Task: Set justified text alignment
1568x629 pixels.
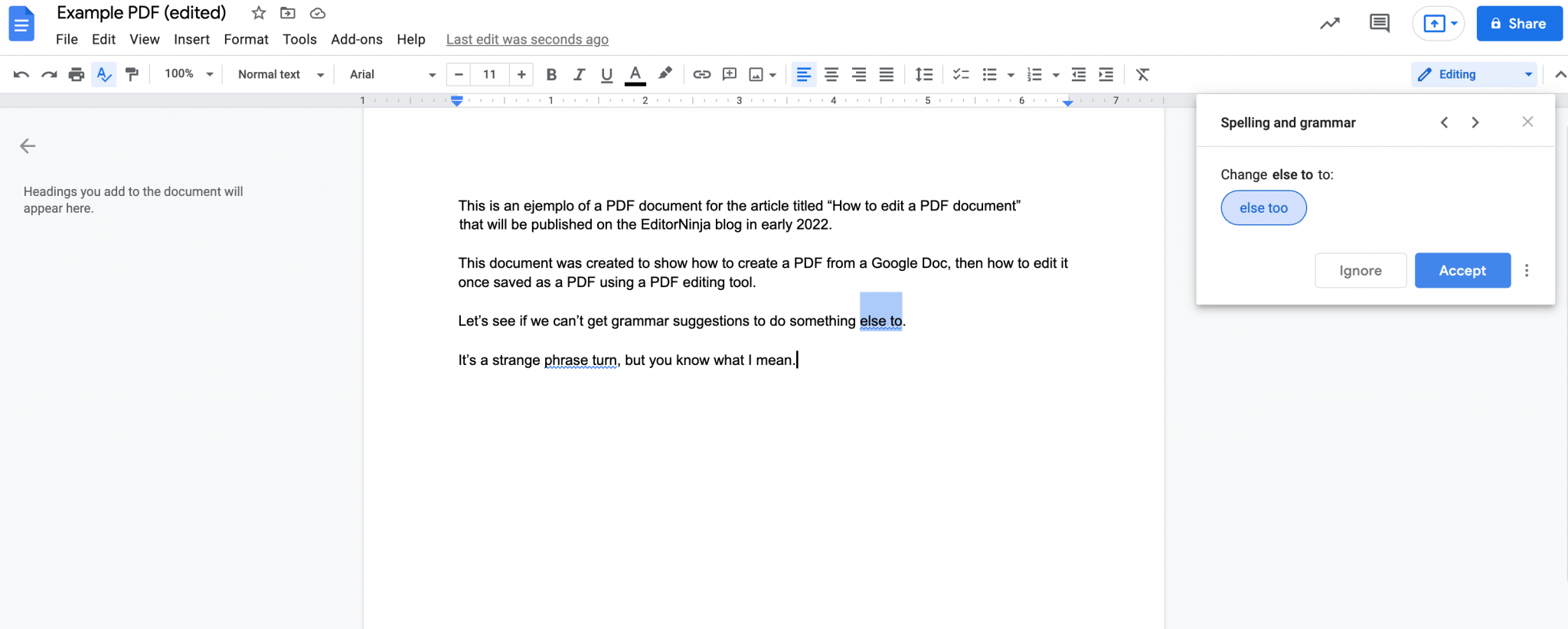Action: [x=887, y=74]
